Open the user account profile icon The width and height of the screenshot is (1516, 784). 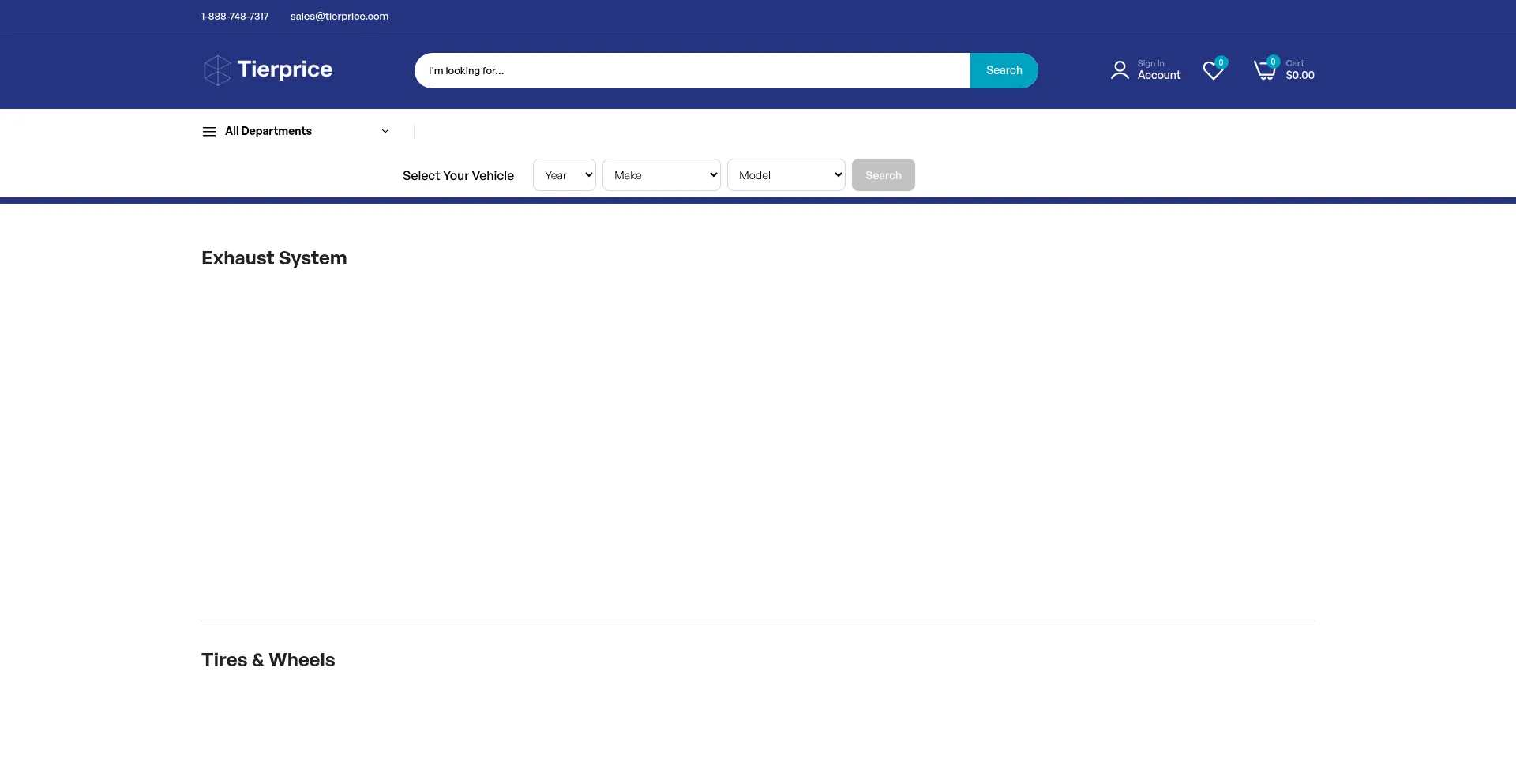click(1119, 70)
